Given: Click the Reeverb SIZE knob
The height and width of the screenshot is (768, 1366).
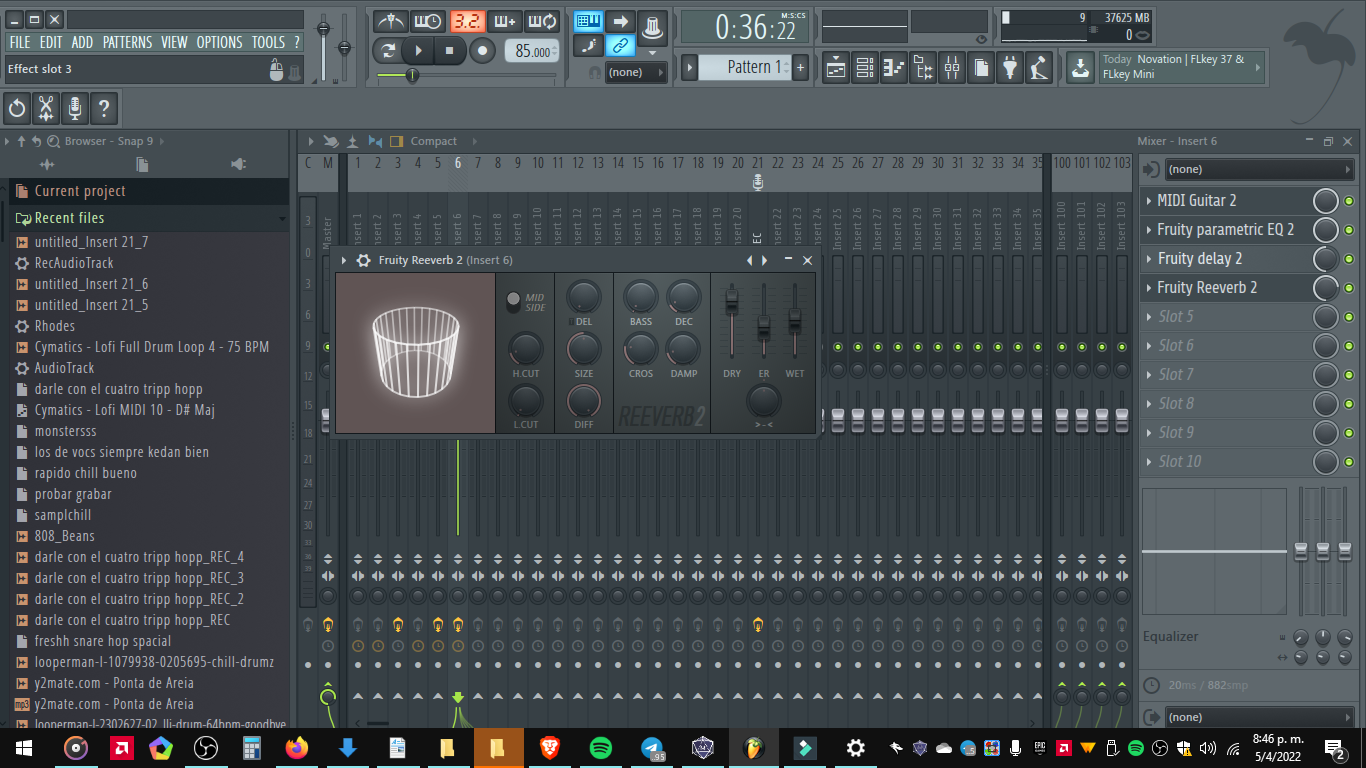Looking at the screenshot, I should 584,349.
